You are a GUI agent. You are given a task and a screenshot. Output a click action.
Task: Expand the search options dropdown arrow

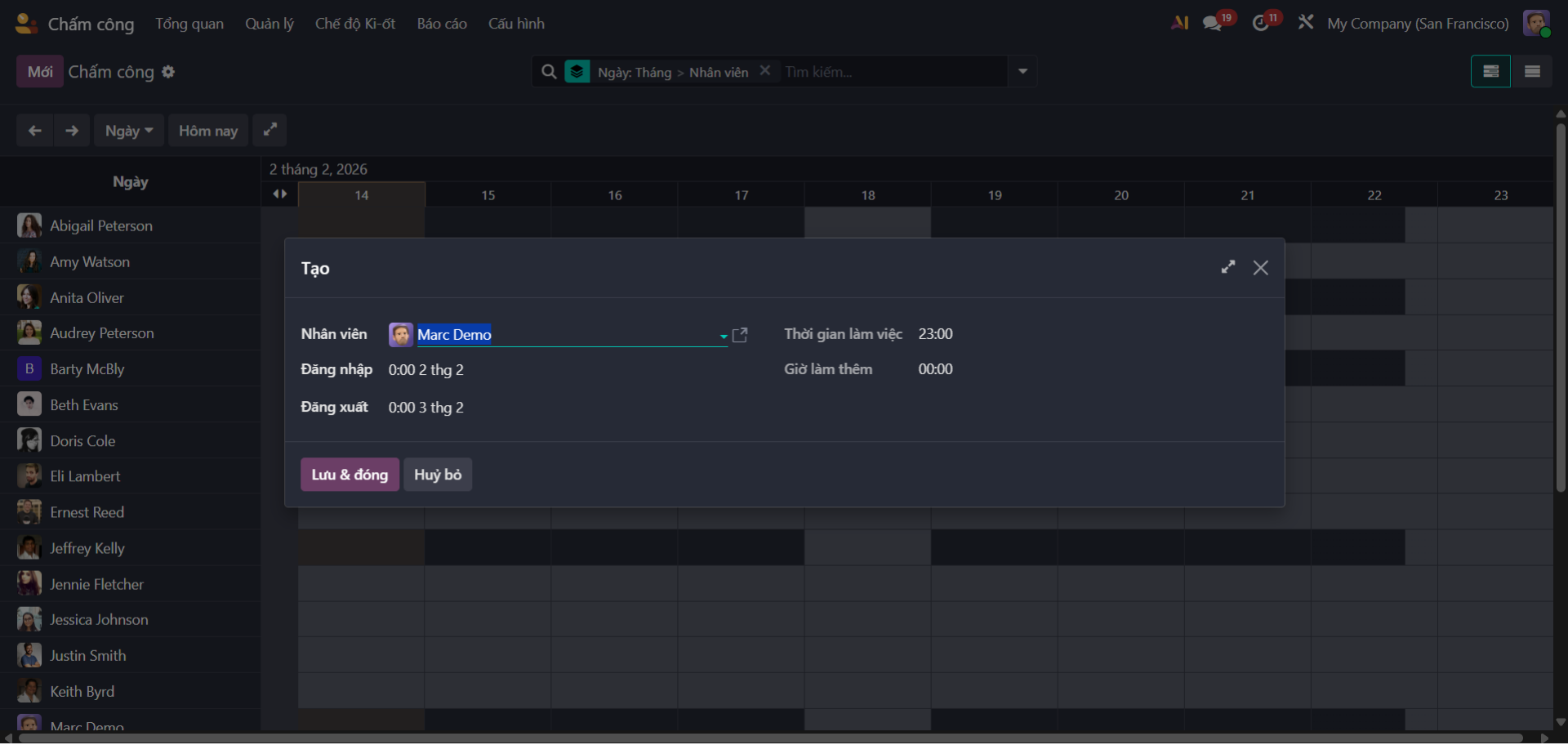[1022, 72]
